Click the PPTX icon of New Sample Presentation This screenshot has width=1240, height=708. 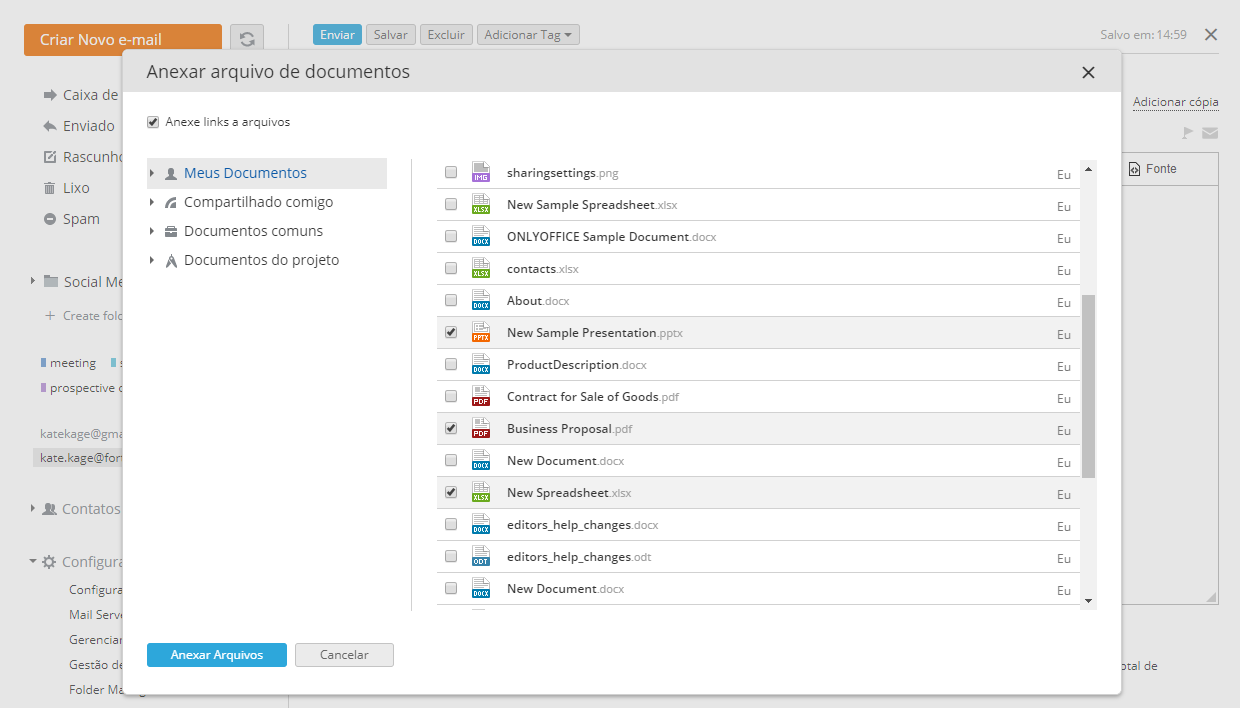click(x=481, y=332)
